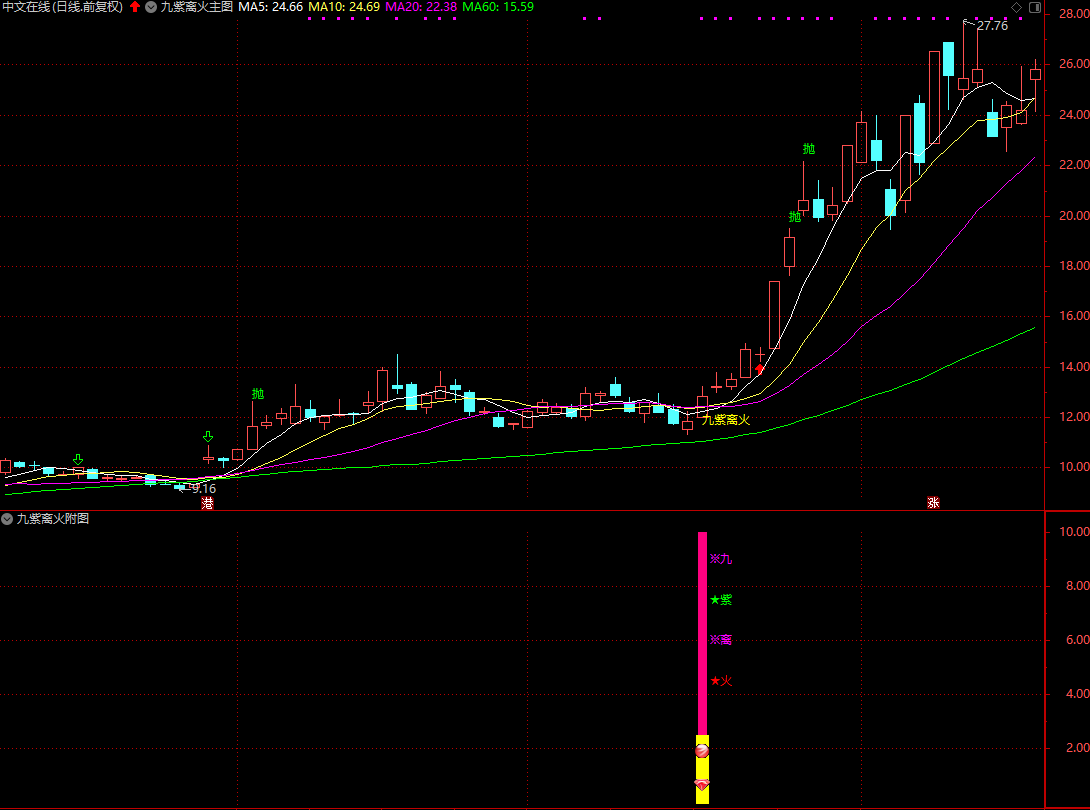Select the stock title 中文在线(日线,前复权)
Image resolution: width=1090 pixels, height=810 pixels.
[63, 7]
